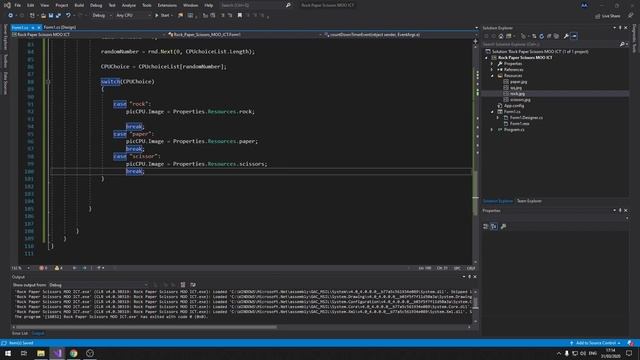Image resolution: width=640 pixels, height=360 pixels.
Task: Expand References node in Solution Explorer
Action: (x=492, y=70)
